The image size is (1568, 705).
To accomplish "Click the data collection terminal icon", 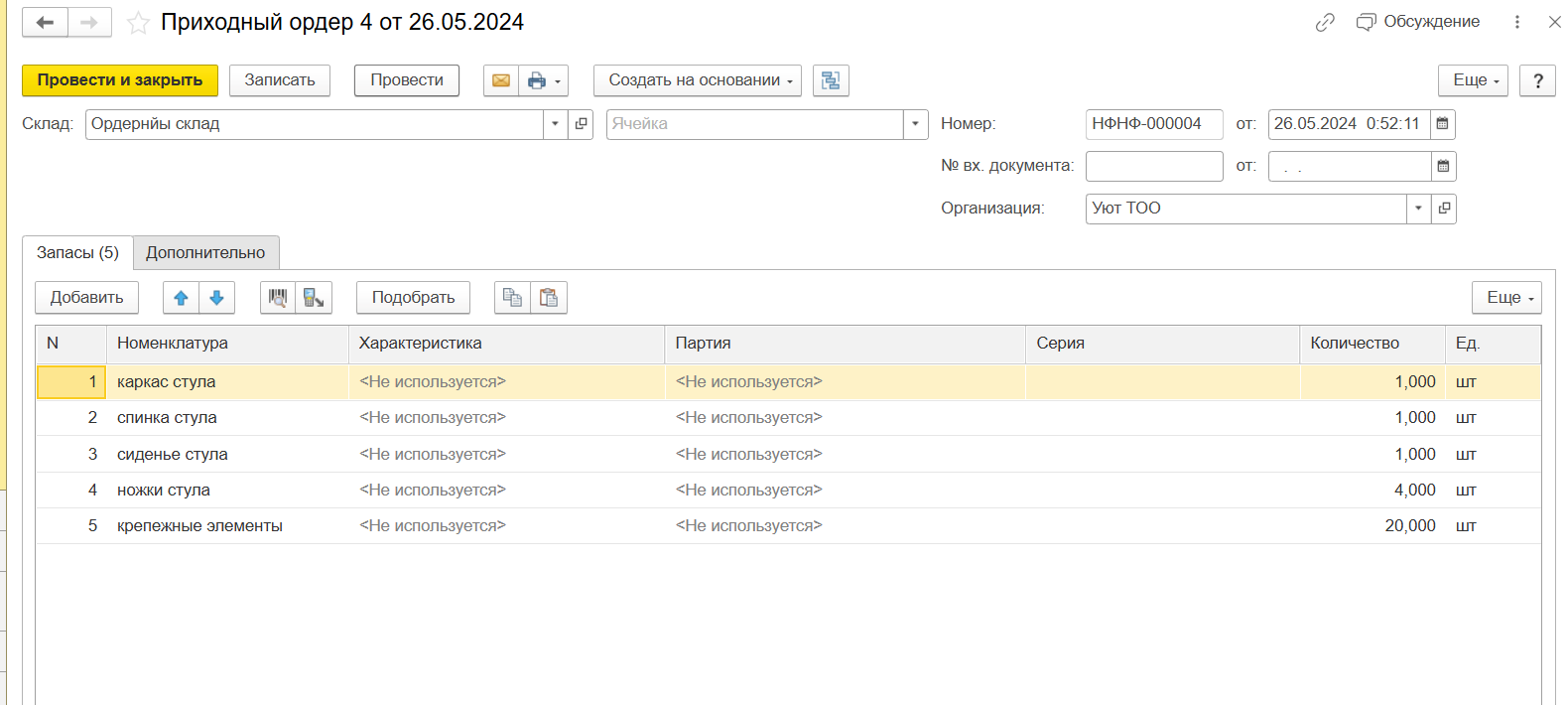I will pos(314,298).
